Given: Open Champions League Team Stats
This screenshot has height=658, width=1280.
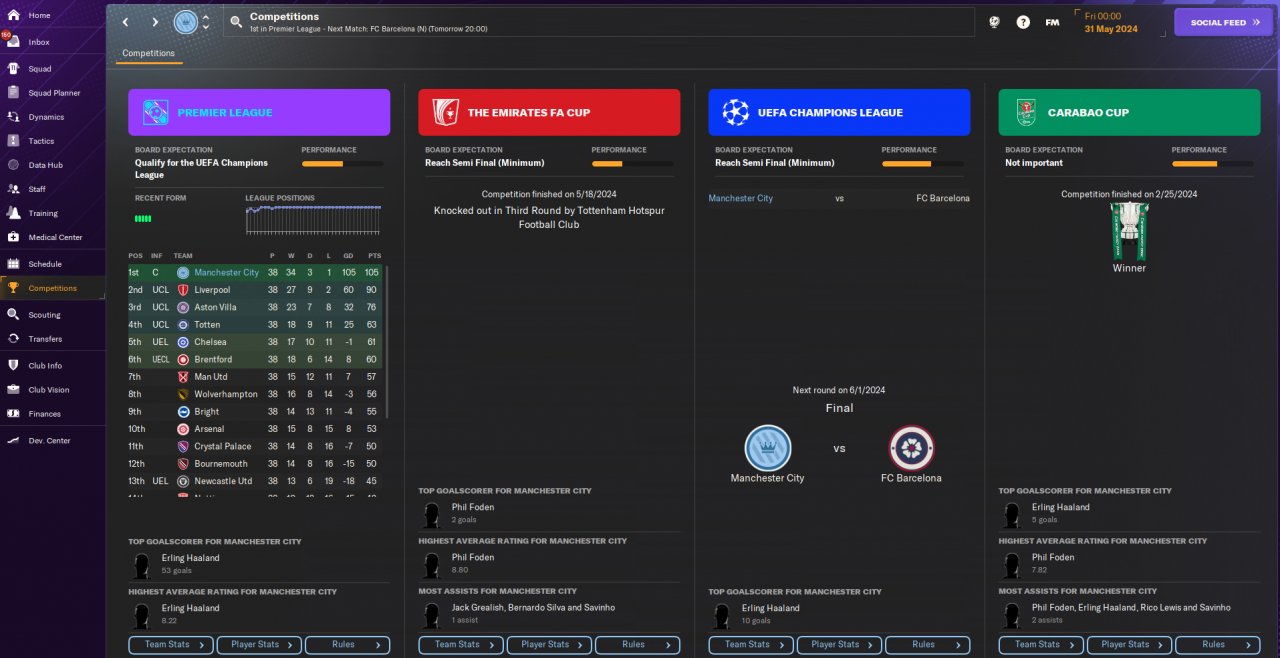Looking at the screenshot, I should coord(751,645).
